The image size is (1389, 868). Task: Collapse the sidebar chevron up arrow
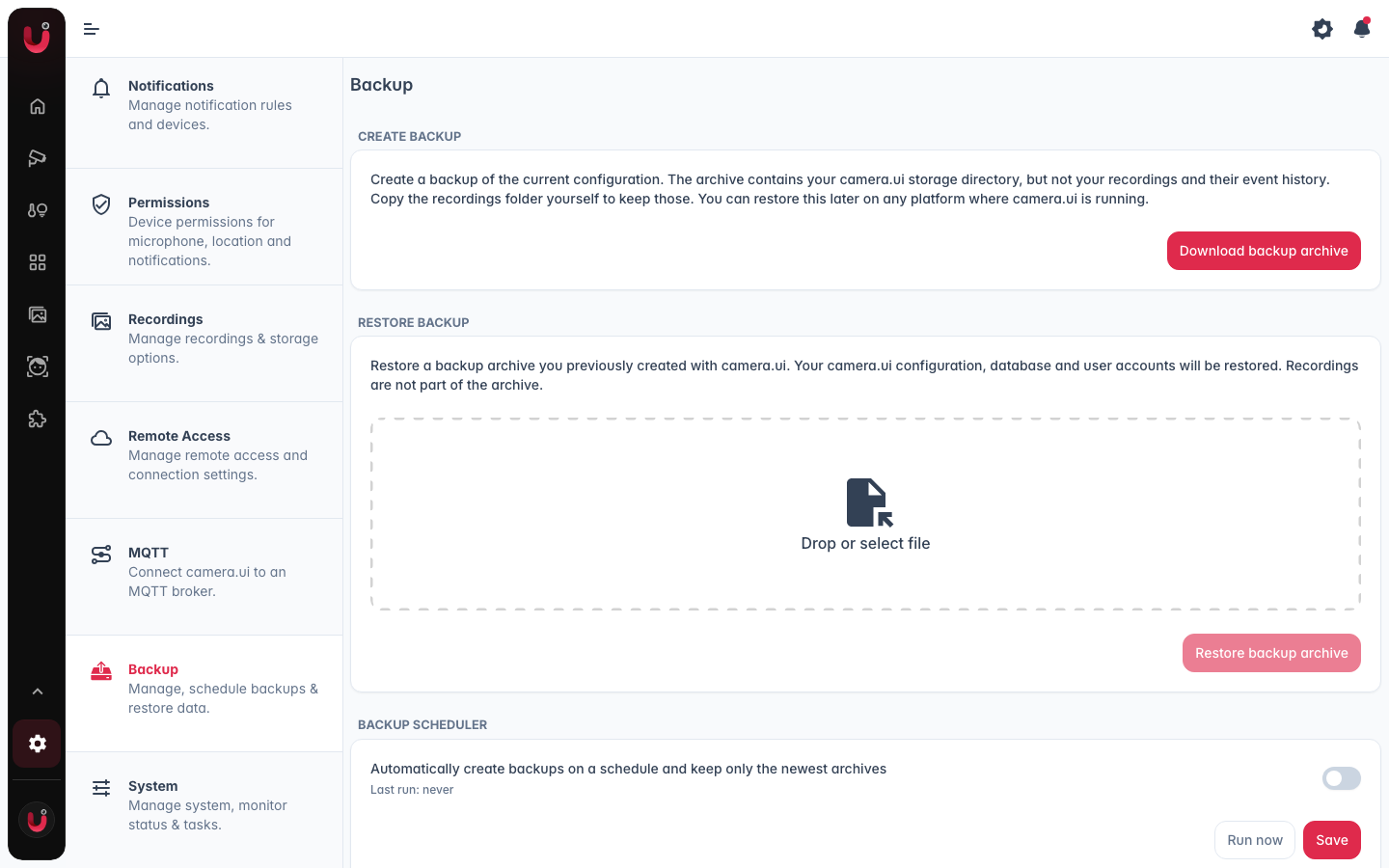[38, 692]
